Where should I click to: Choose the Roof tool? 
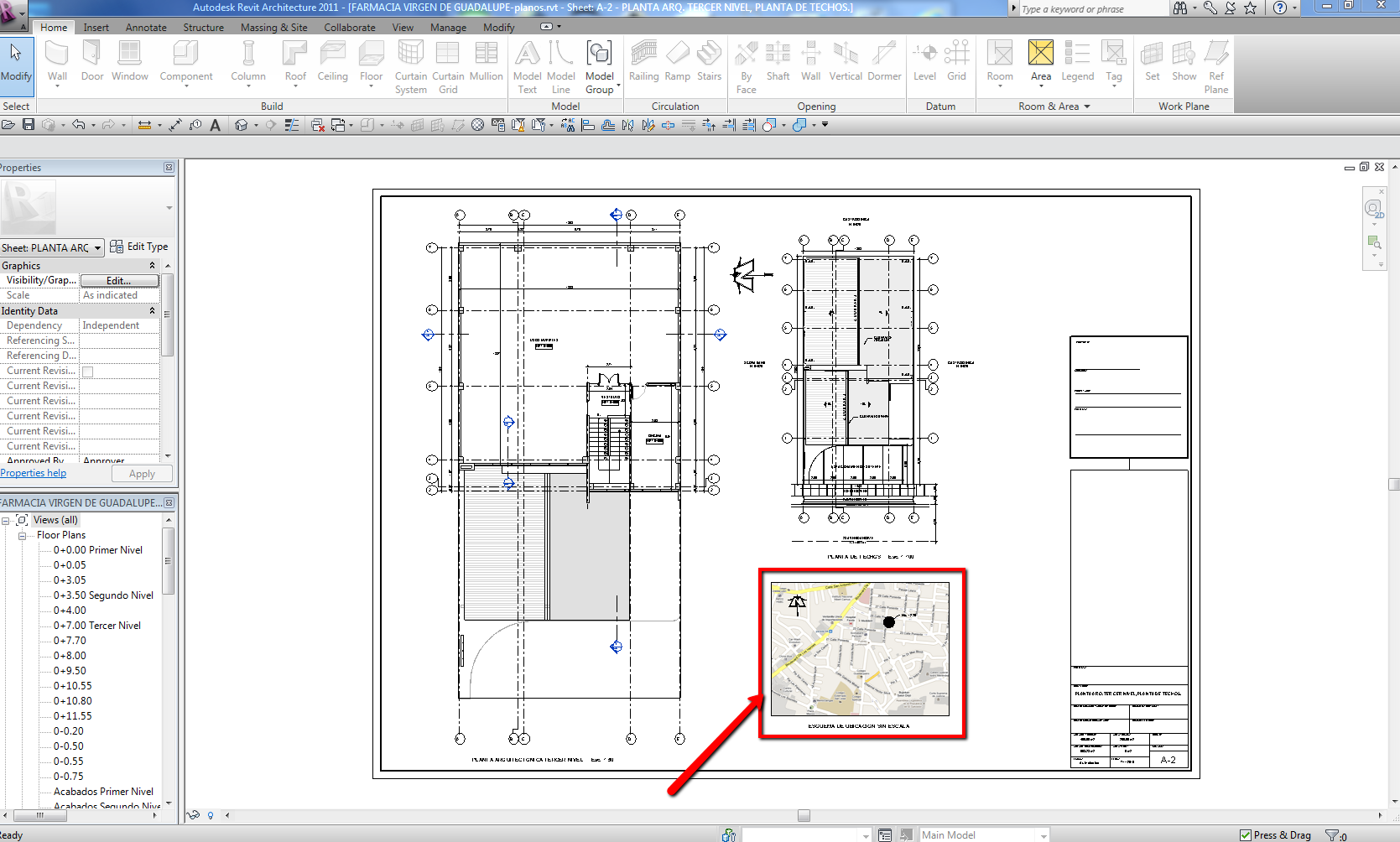tap(295, 61)
